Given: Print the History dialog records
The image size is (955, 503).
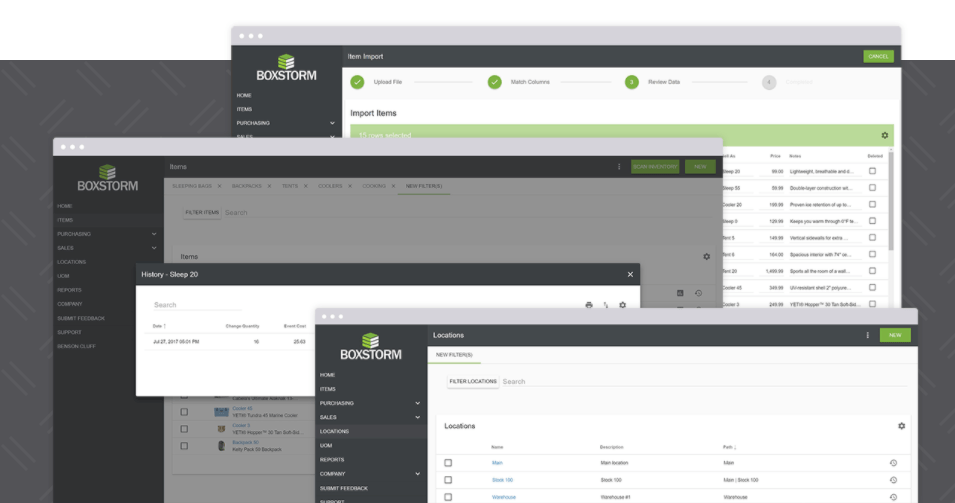Looking at the screenshot, I should 588,305.
